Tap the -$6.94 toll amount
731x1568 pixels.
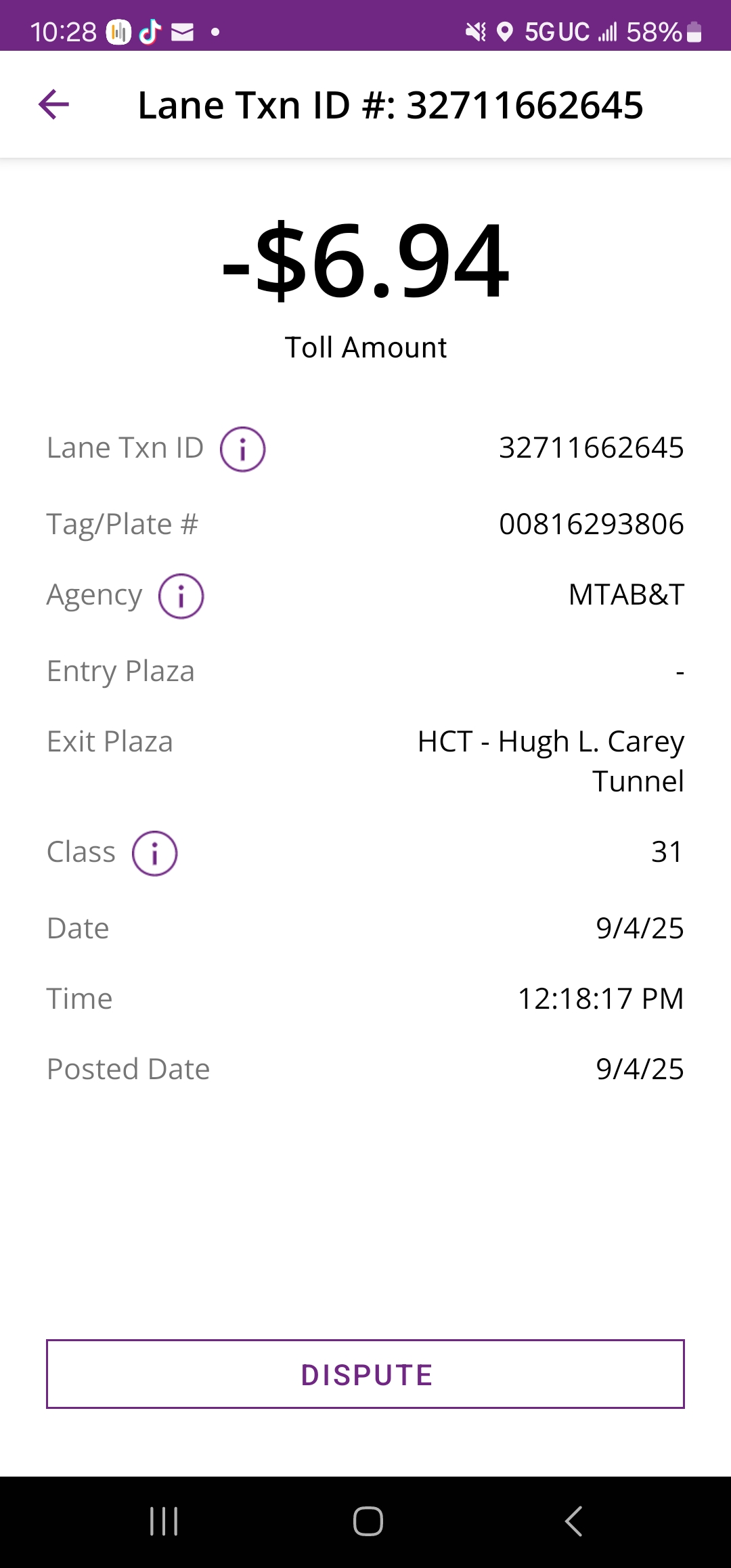point(365,261)
